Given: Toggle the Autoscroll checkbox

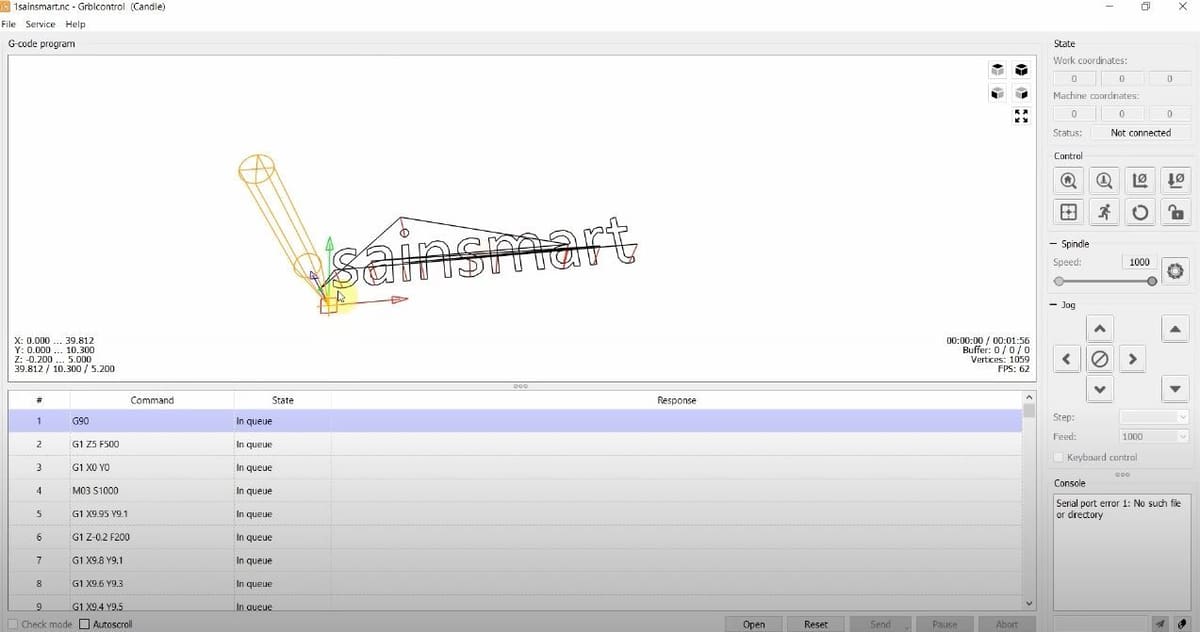Looking at the screenshot, I should (84, 624).
